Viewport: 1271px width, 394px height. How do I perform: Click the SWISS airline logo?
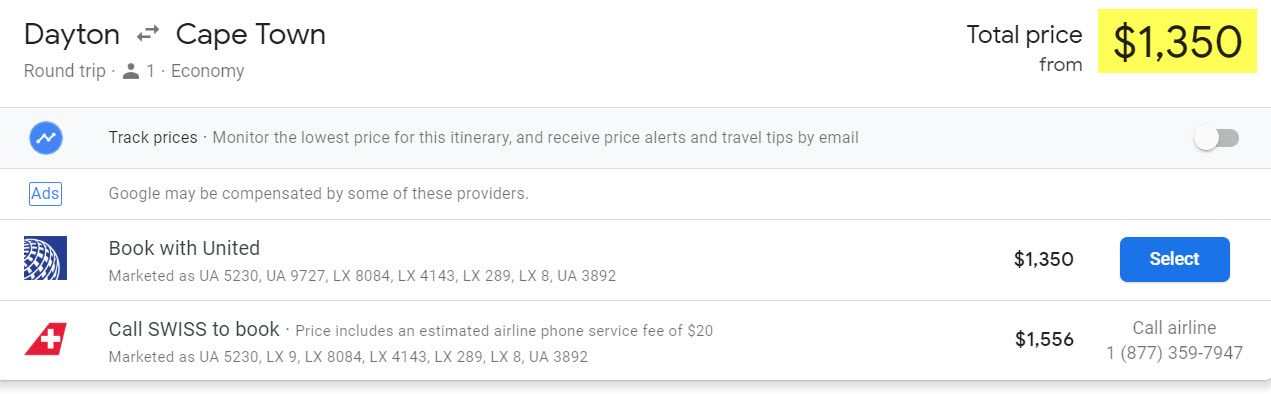click(45, 339)
